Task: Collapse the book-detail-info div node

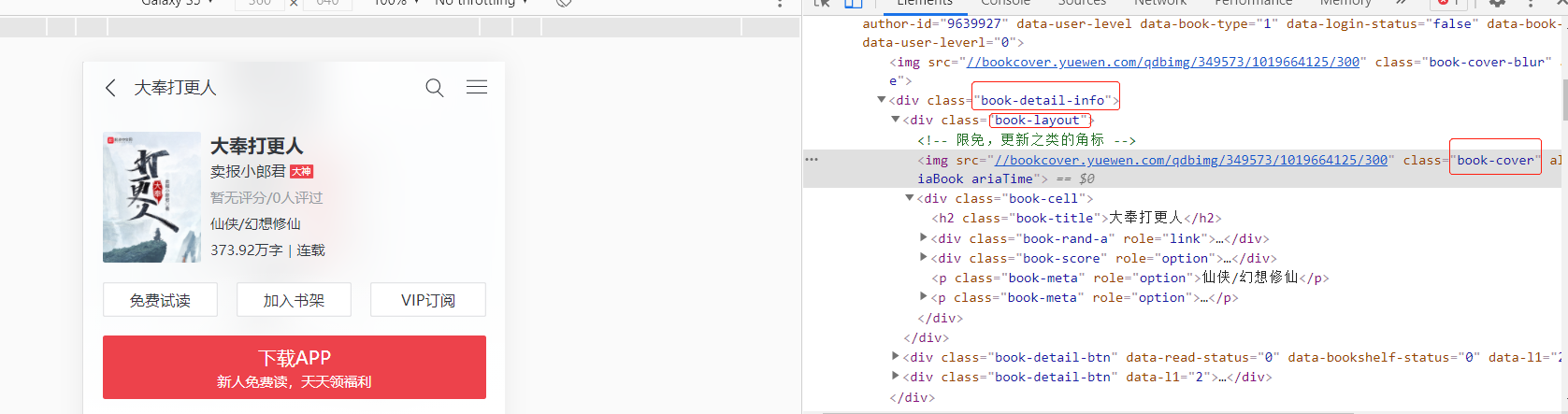Action: tap(881, 100)
